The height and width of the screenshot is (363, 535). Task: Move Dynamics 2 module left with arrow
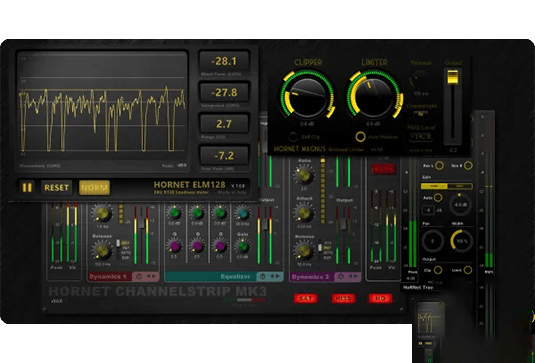coord(350,277)
